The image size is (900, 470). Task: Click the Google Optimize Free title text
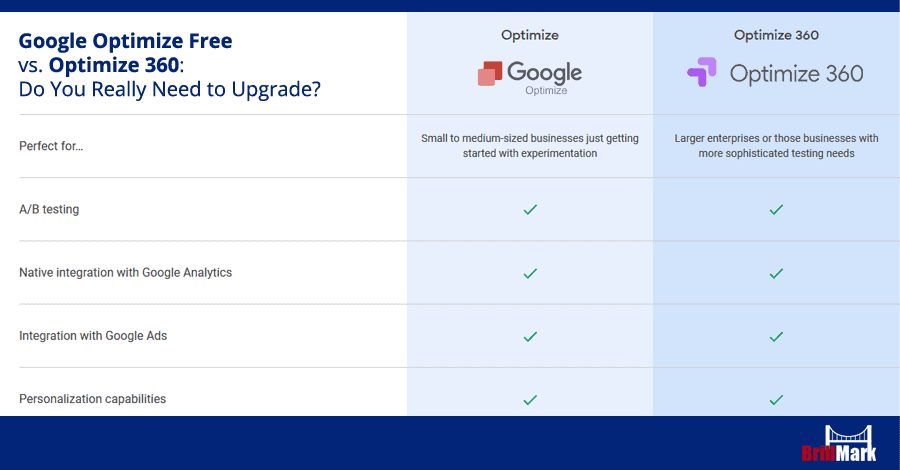pyautogui.click(x=126, y=41)
